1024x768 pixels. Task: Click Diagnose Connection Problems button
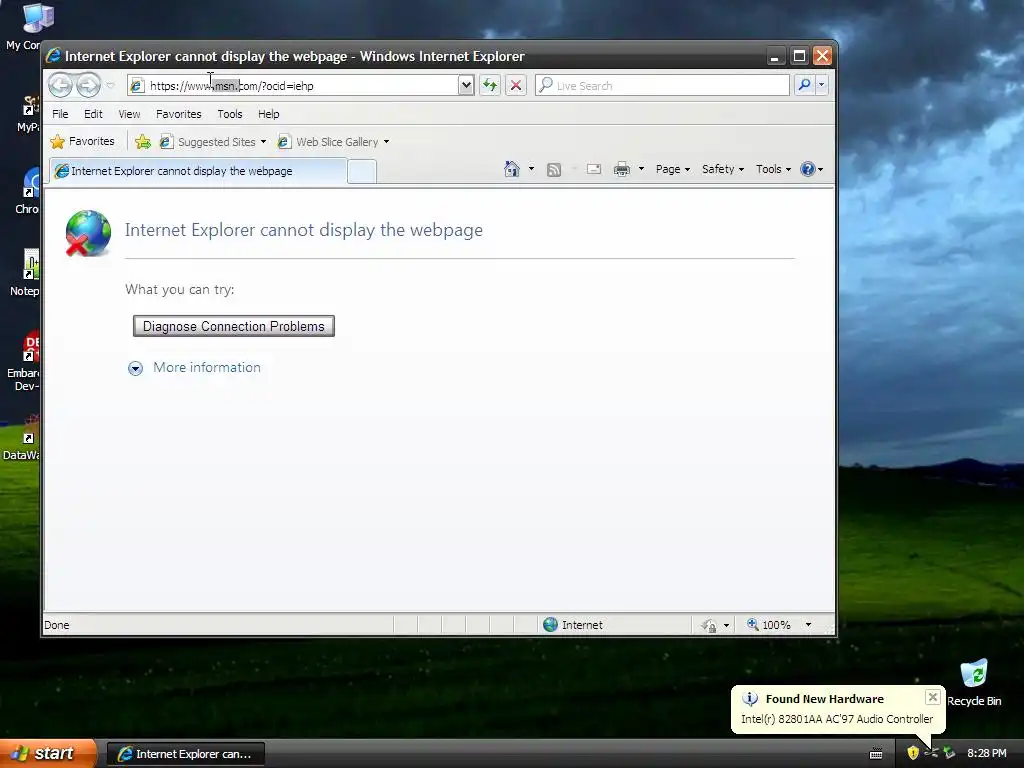coord(234,326)
